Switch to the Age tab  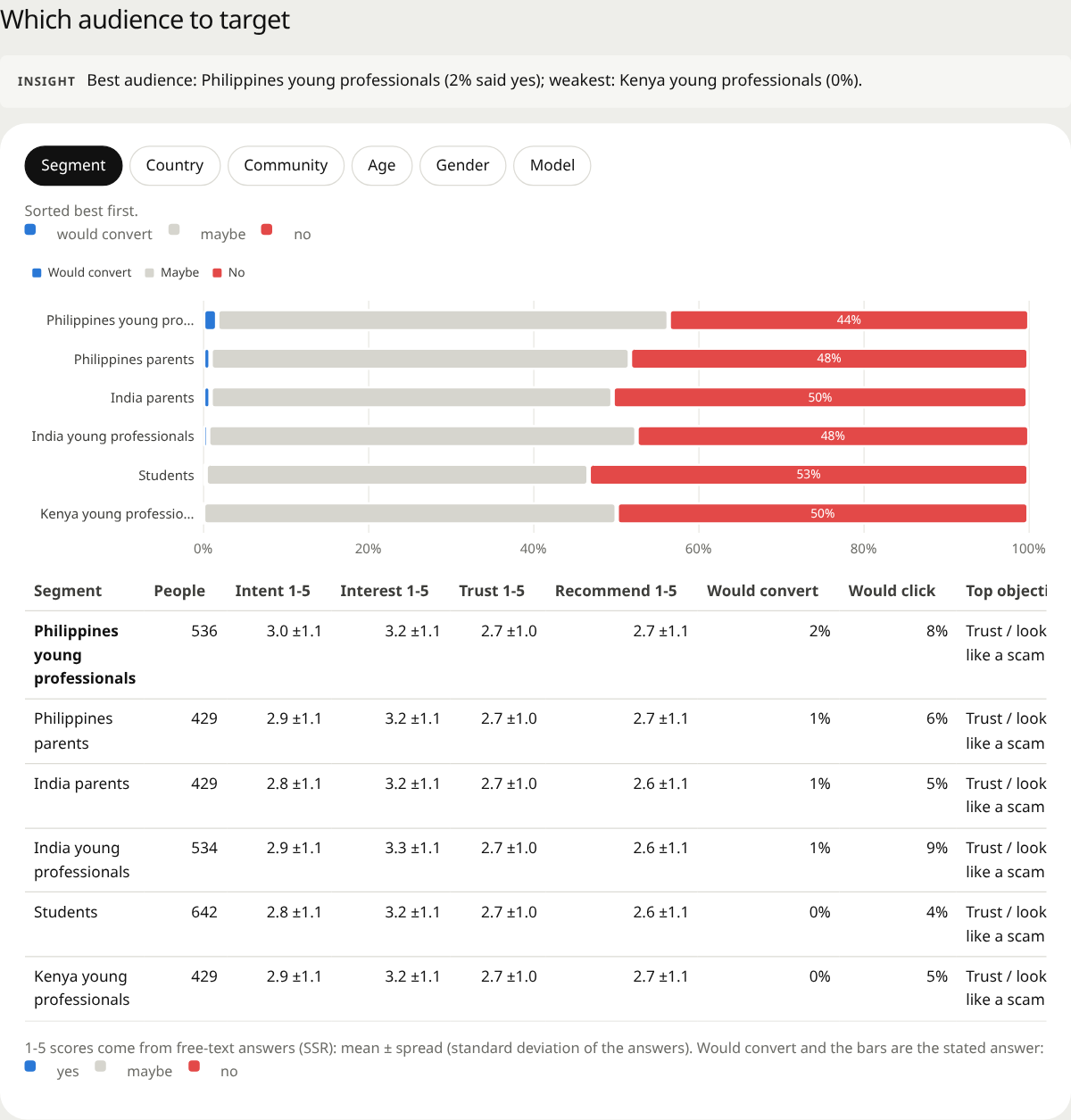click(x=381, y=165)
